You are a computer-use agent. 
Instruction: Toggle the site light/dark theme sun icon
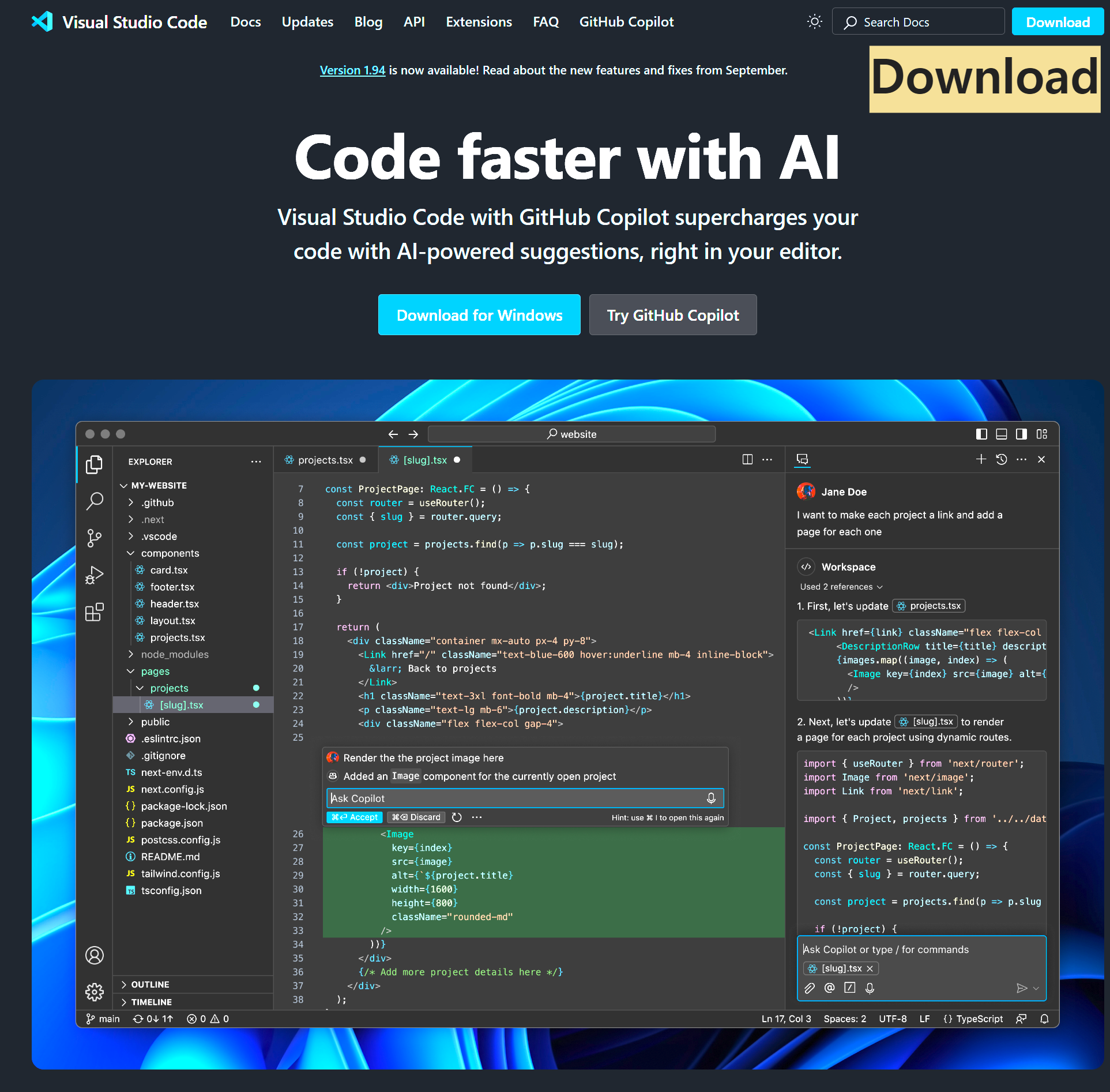tap(814, 22)
